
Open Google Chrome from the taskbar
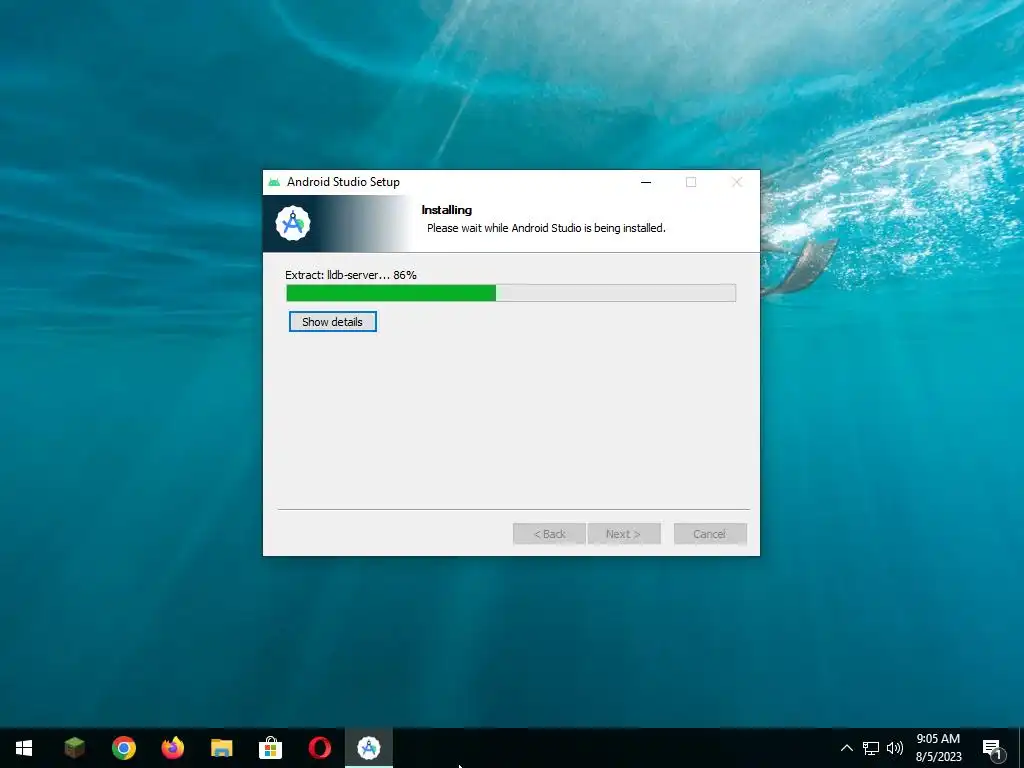click(123, 748)
